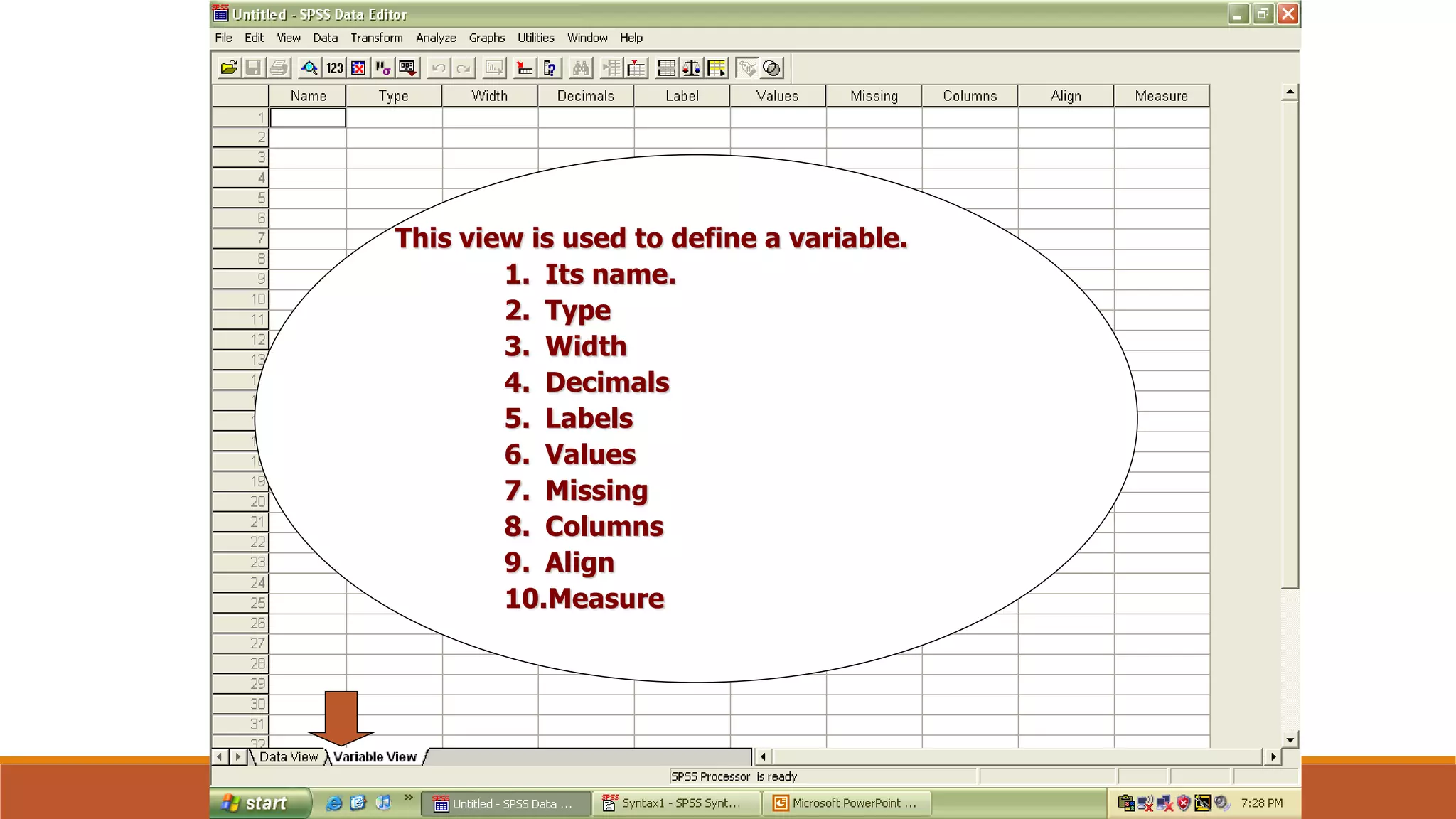Click the volume tray icon

coord(1221,803)
